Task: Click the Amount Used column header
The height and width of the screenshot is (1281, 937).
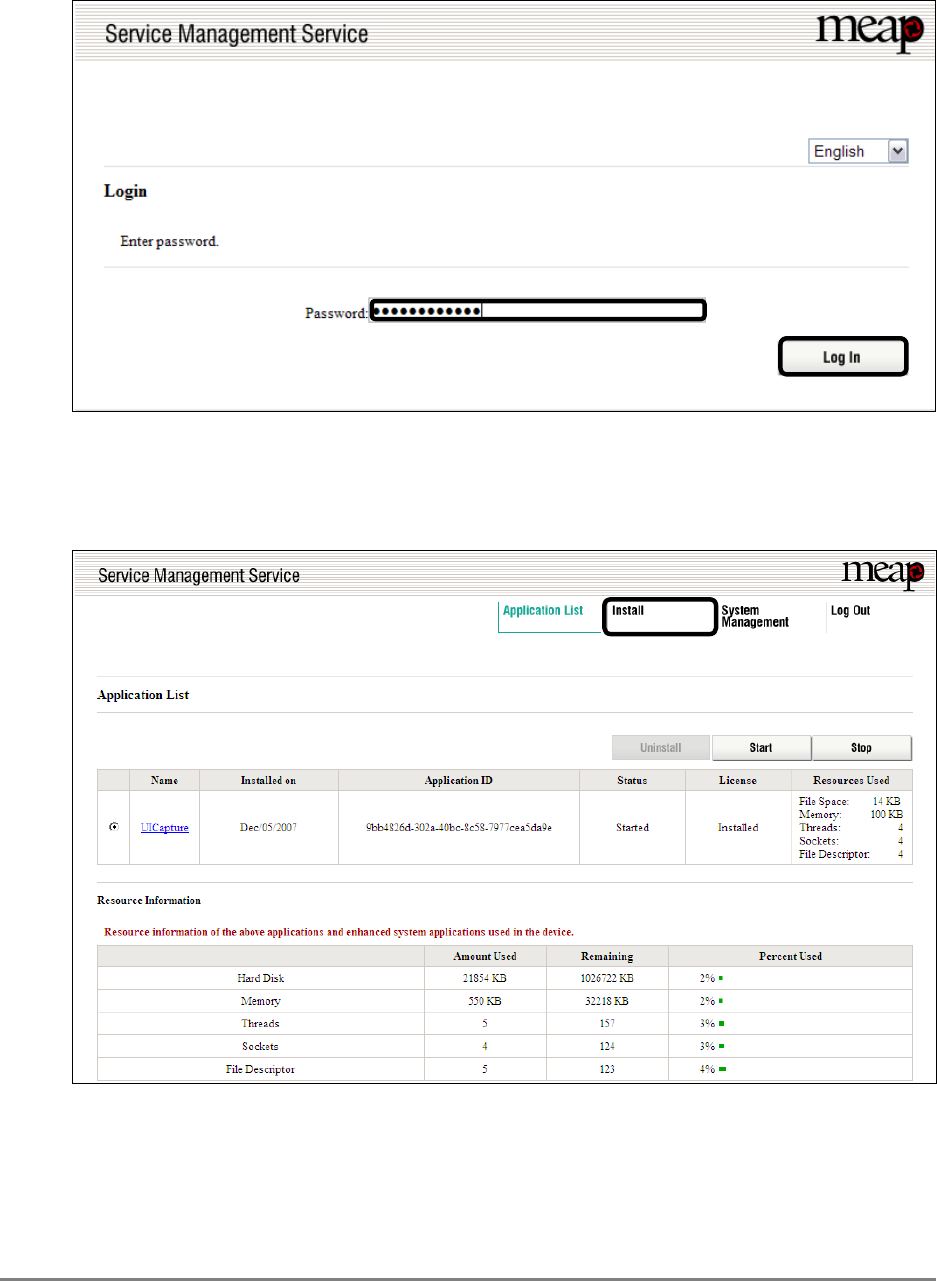Action: [485, 956]
